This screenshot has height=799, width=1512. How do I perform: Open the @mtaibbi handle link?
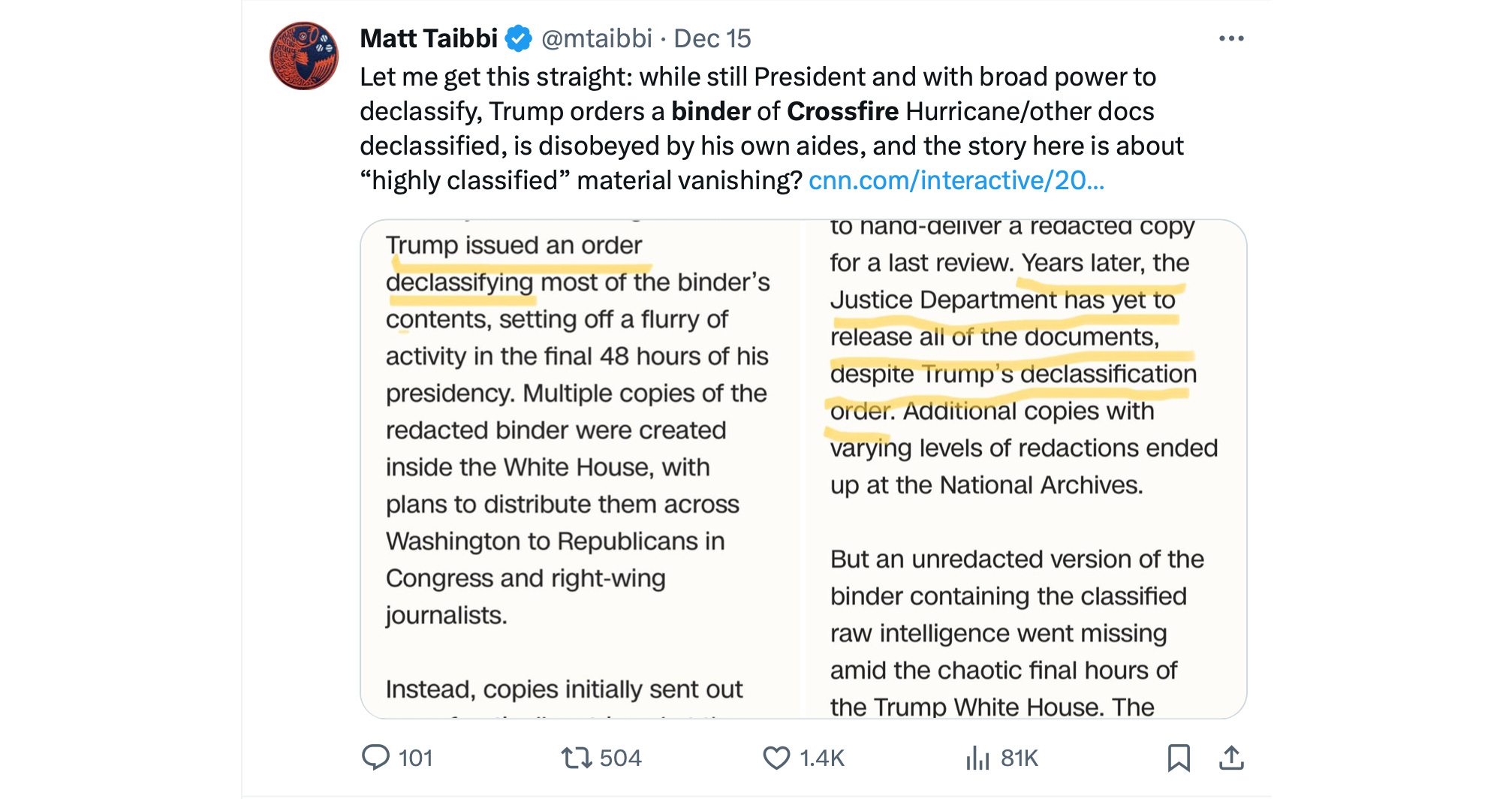597,38
